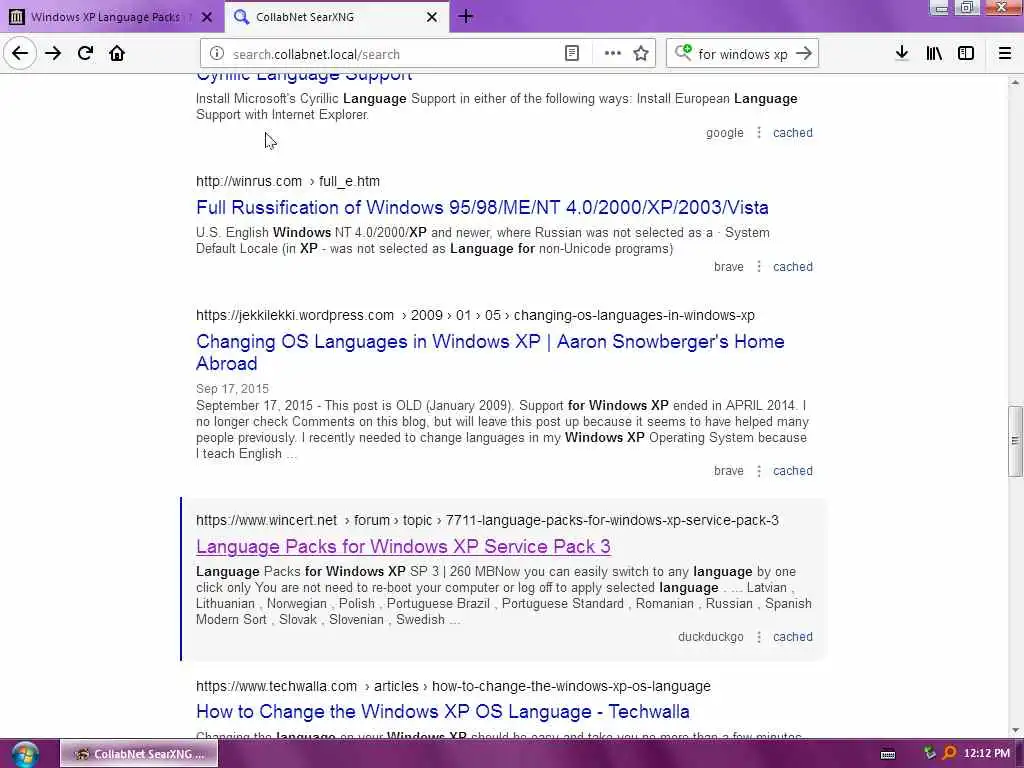This screenshot has height=768, width=1024.
Task: Go forward to the next page
Action: tap(53, 54)
